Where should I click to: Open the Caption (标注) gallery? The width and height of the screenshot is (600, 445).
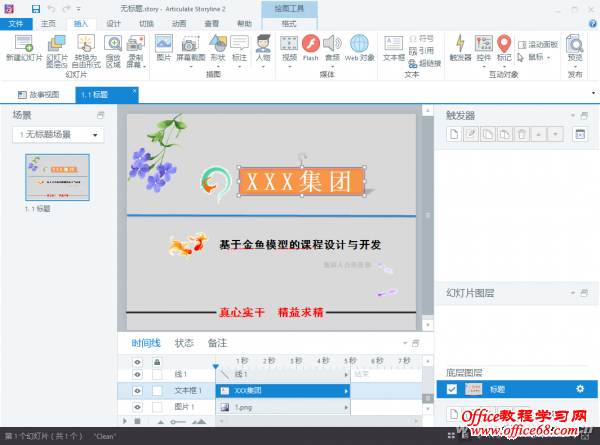(240, 51)
